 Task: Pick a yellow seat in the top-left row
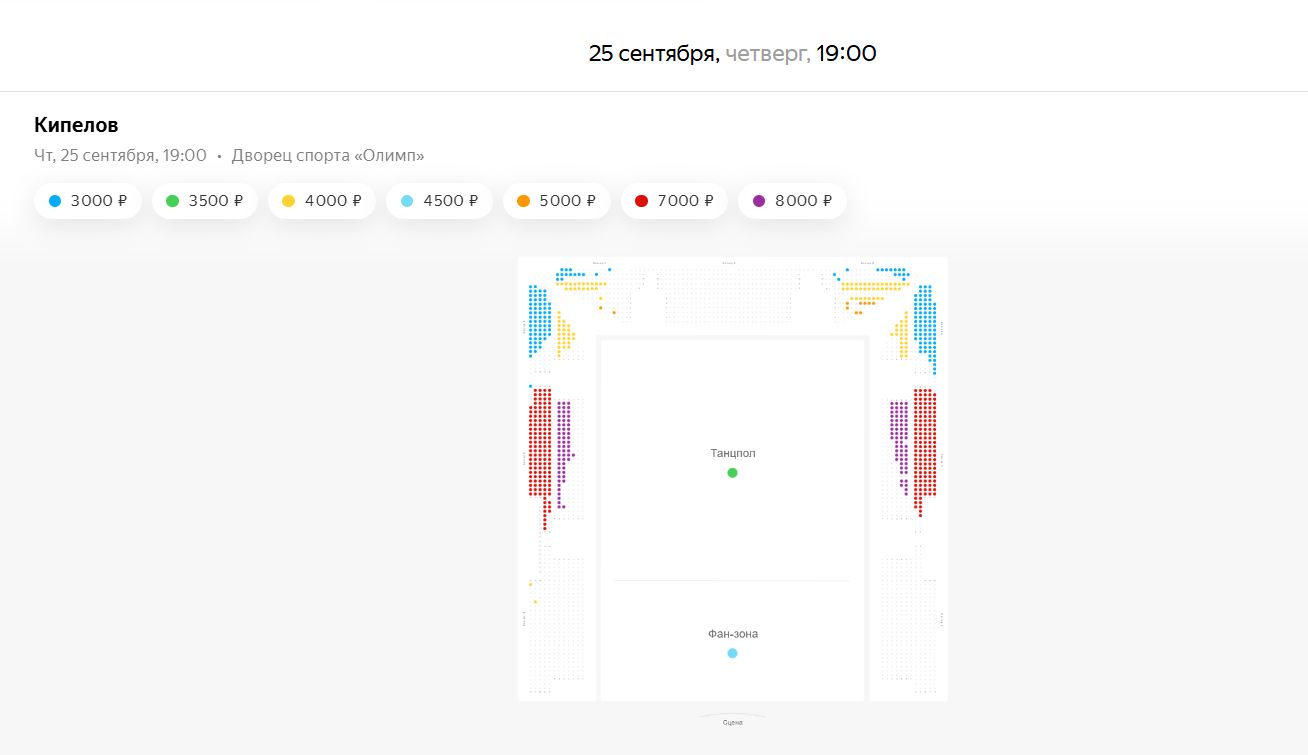[x=580, y=284]
